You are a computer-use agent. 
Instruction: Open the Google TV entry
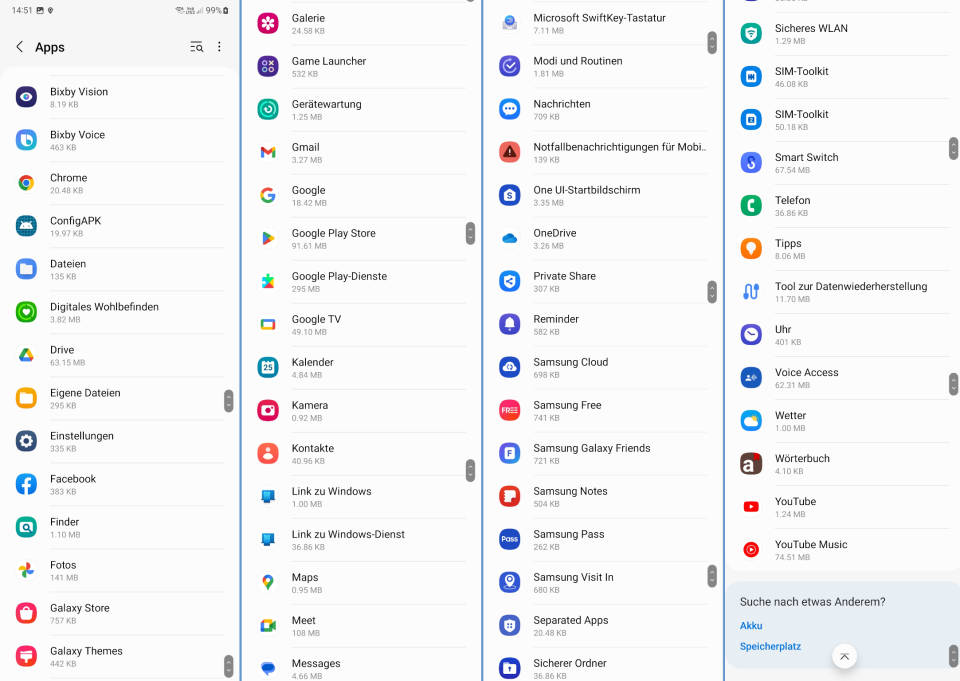(x=361, y=325)
